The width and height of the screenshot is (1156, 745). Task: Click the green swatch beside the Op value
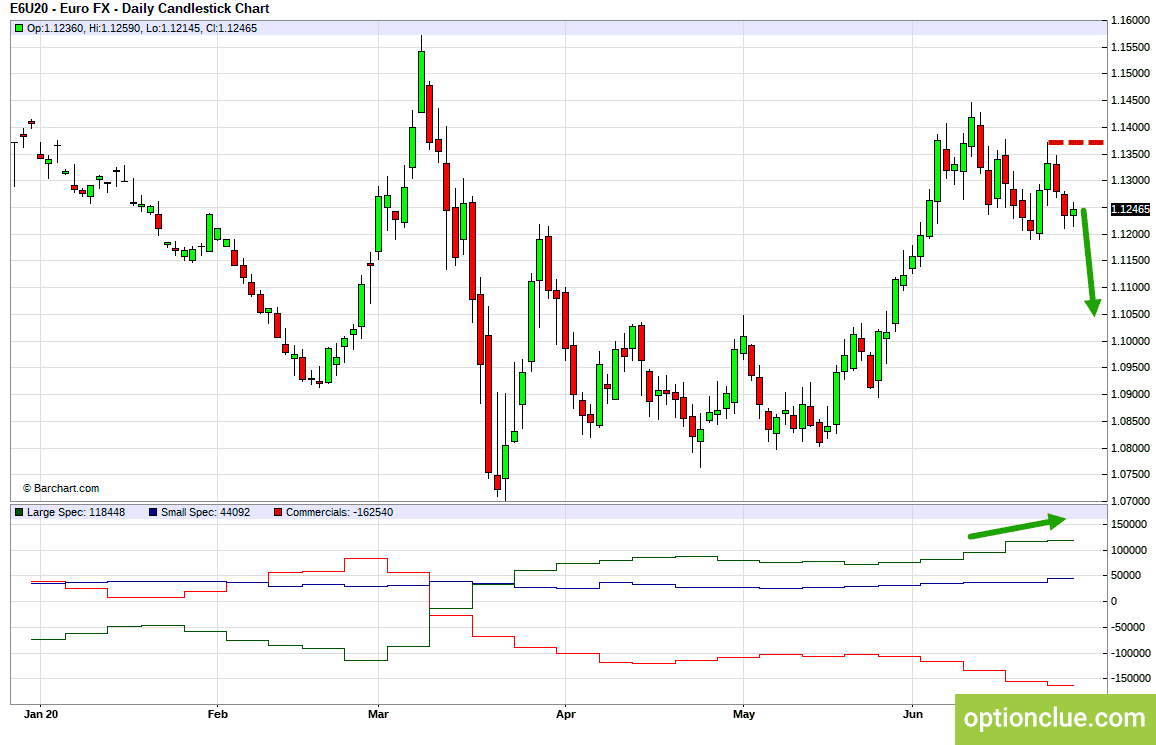19,29
